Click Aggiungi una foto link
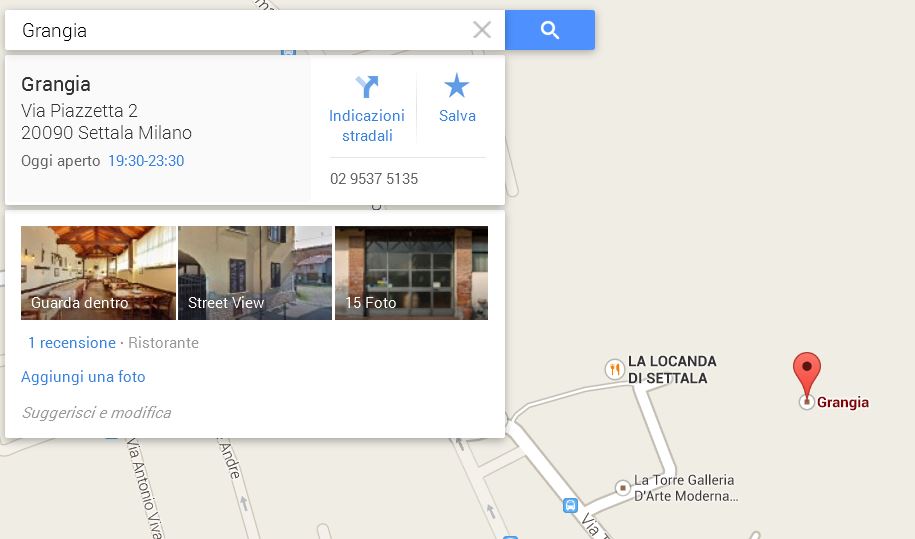The height and width of the screenshot is (539, 915). pos(83,377)
